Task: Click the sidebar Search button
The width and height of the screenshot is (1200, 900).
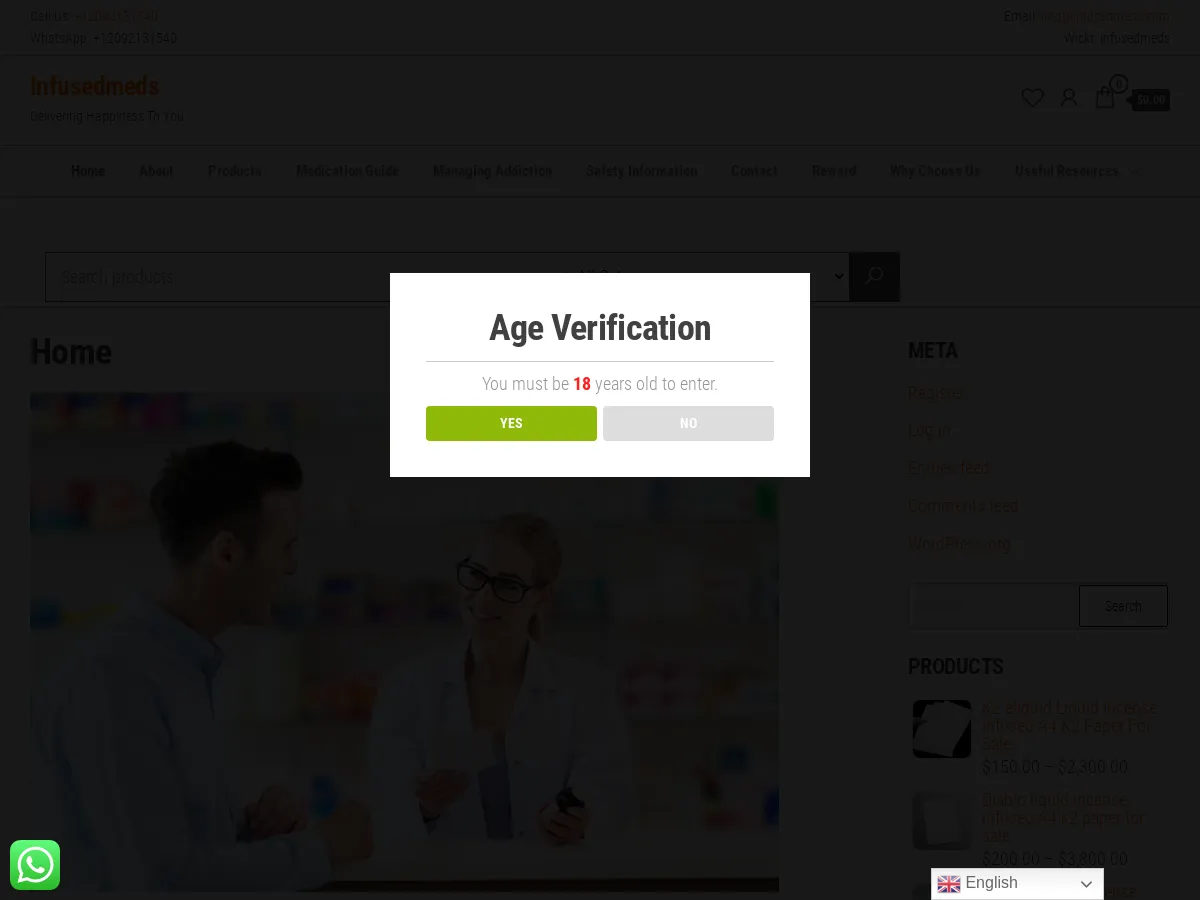Action: [1123, 606]
